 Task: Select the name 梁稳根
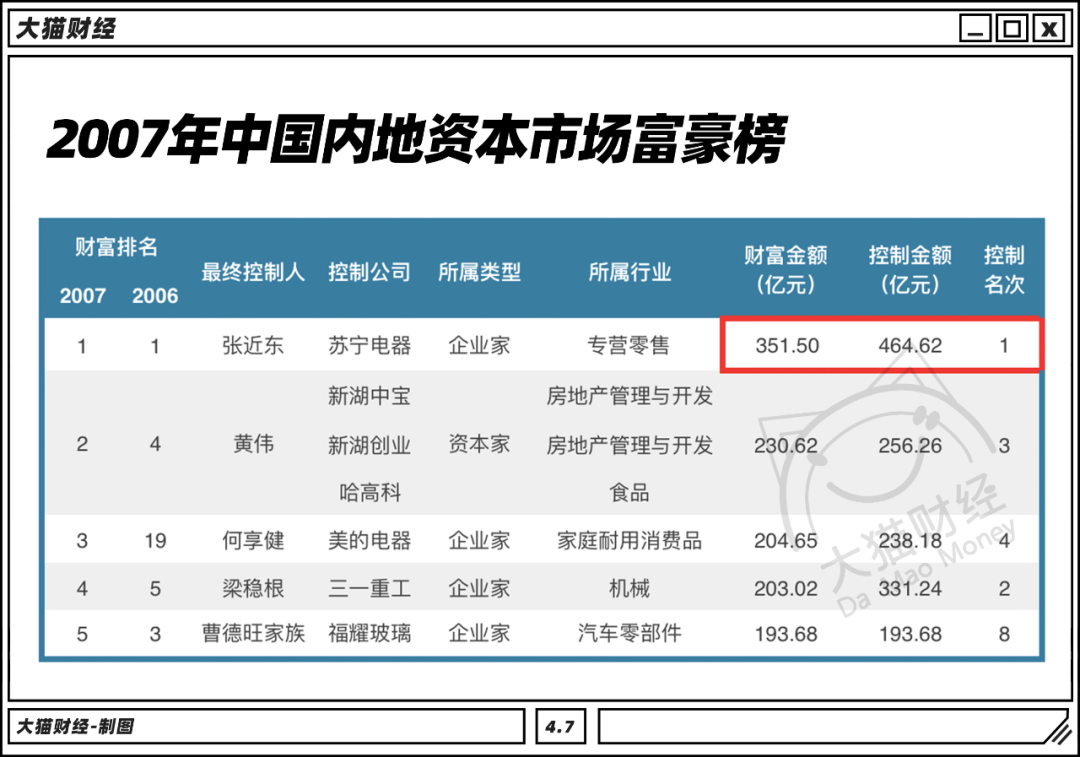coord(253,588)
